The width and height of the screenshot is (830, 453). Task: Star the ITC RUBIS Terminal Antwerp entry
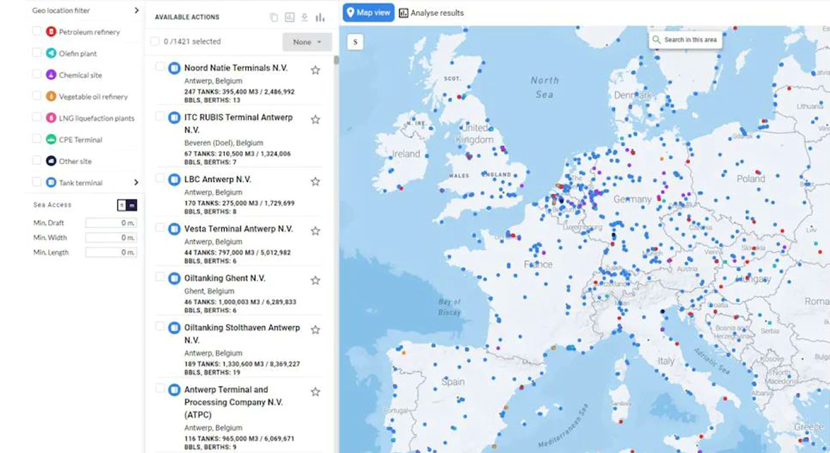tap(315, 119)
